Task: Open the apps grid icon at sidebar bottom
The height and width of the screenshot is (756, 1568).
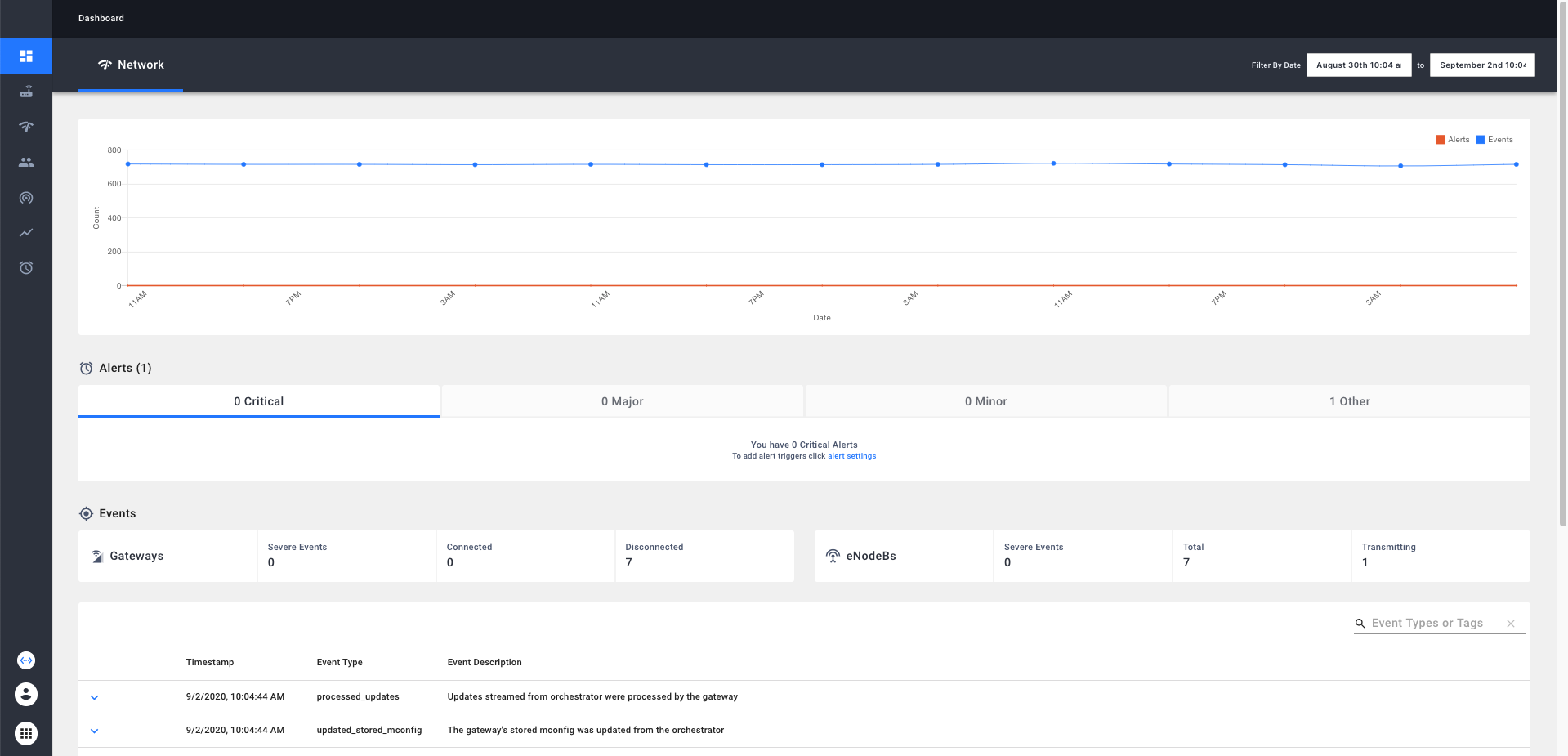Action: coord(25,733)
